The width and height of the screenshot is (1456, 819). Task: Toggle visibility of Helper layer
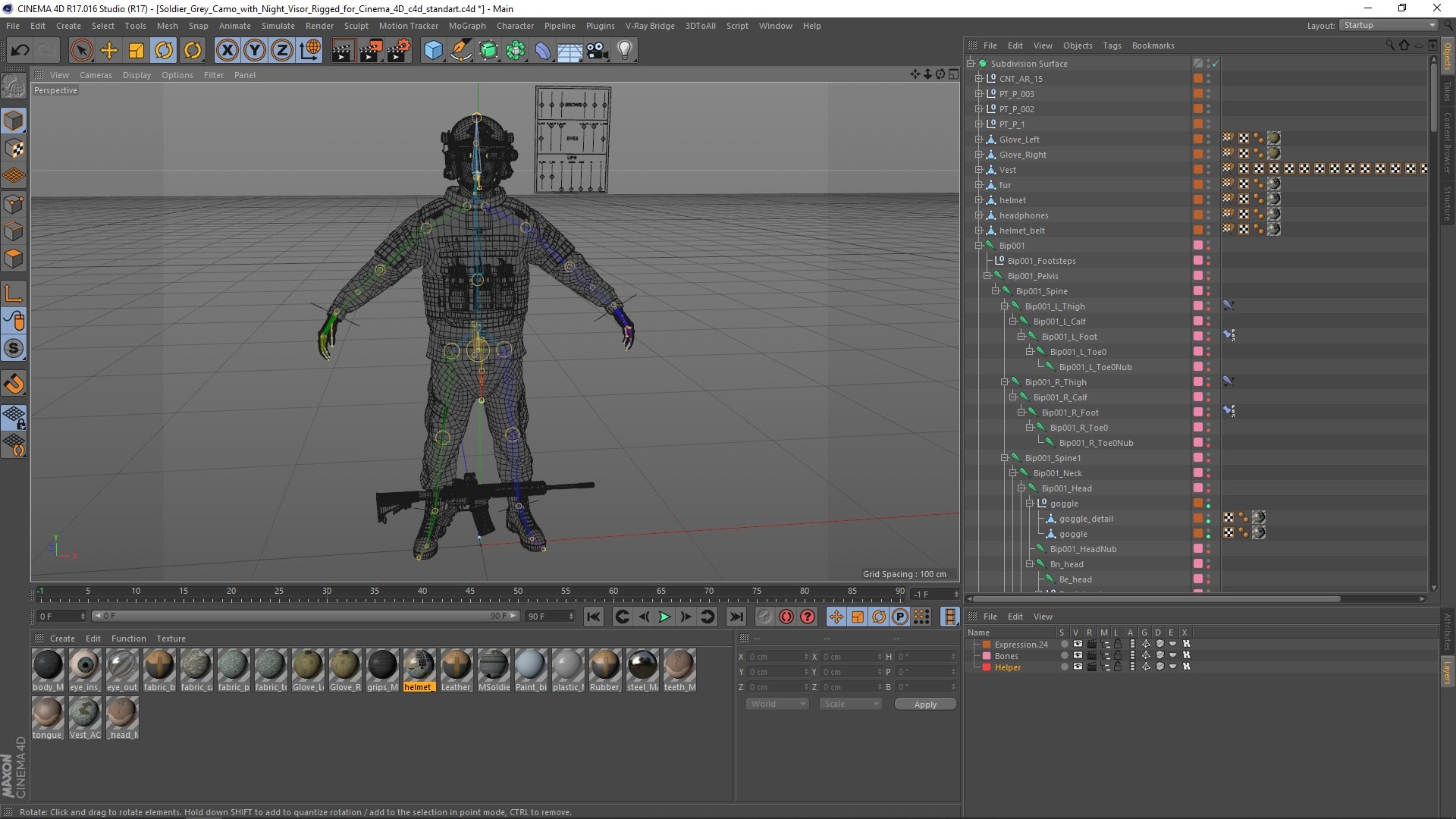pos(1078,667)
